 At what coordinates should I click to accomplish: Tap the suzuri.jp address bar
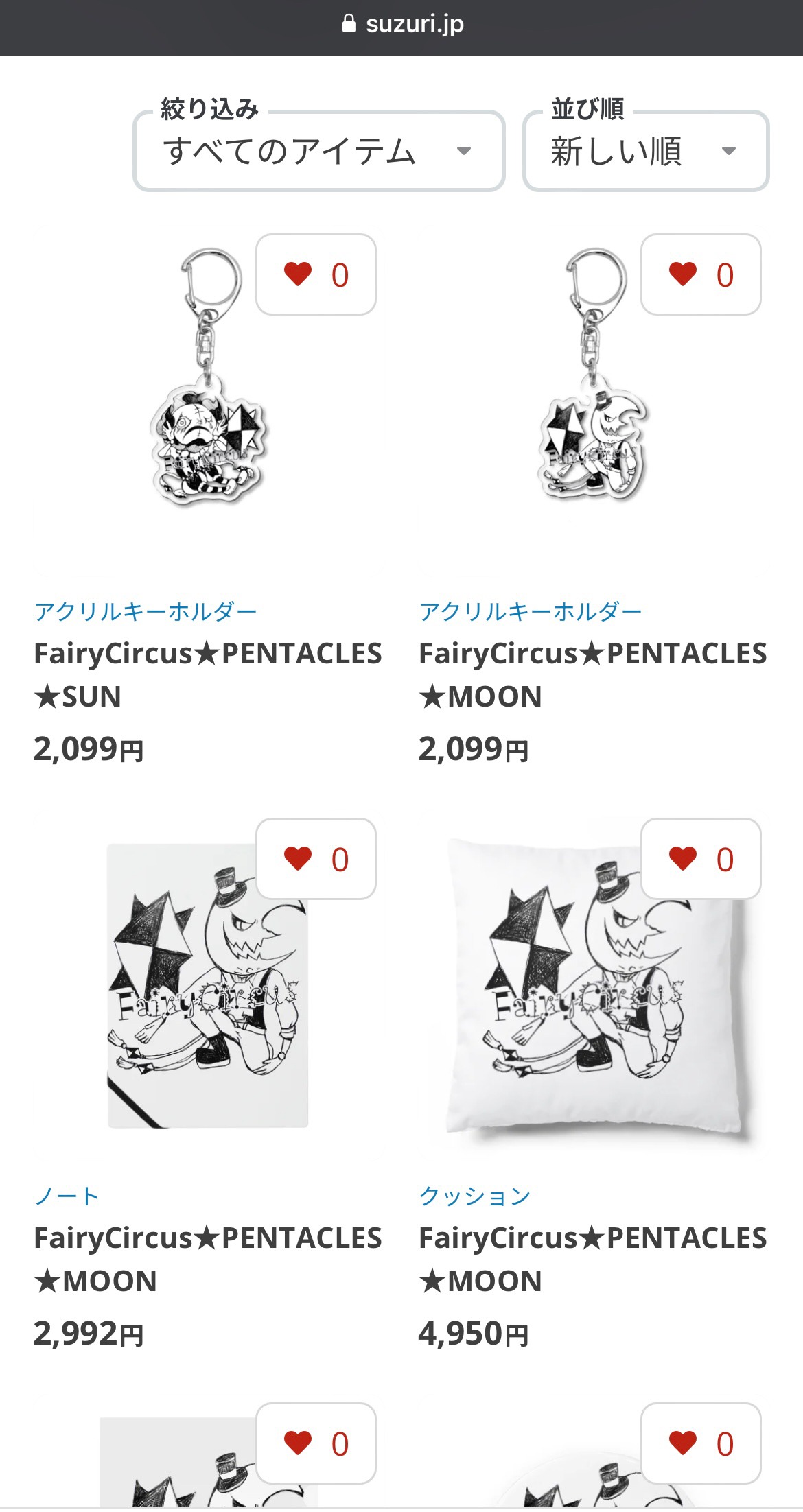(401, 25)
